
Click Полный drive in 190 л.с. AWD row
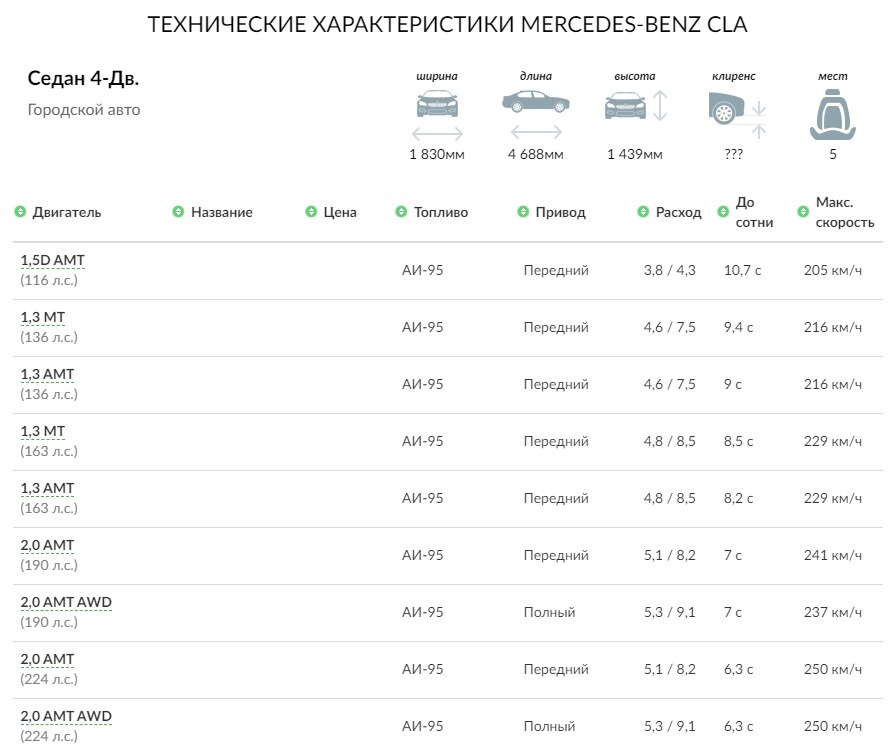[550, 612]
